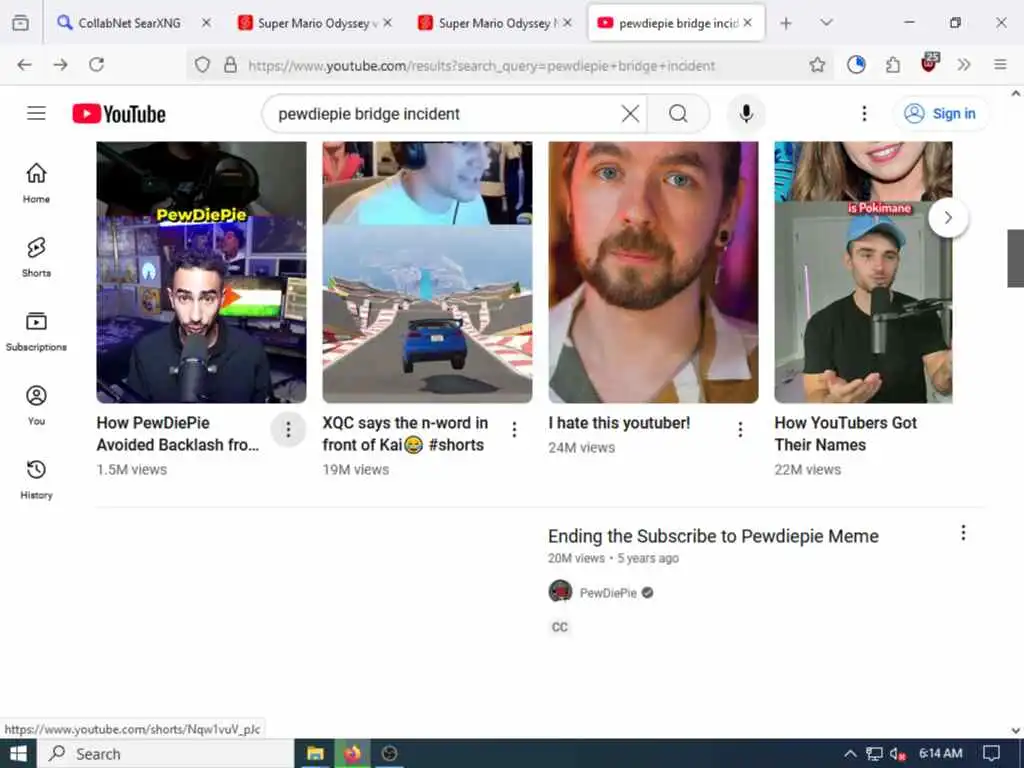Open Firefox View recent browsing icon
This screenshot has width=1024, height=768.
pyautogui.click(x=20, y=23)
